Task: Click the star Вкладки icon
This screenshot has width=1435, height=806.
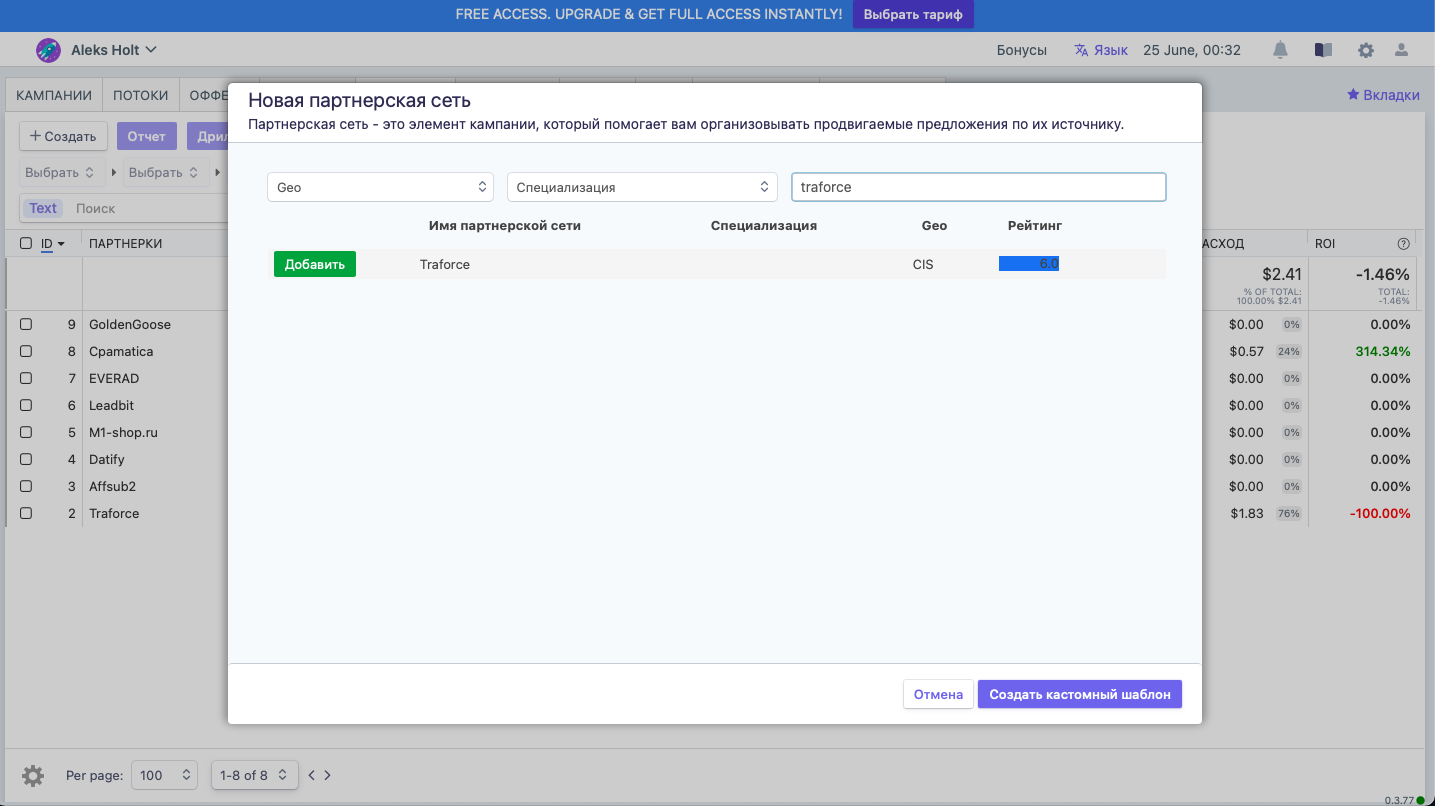Action: [x=1353, y=94]
